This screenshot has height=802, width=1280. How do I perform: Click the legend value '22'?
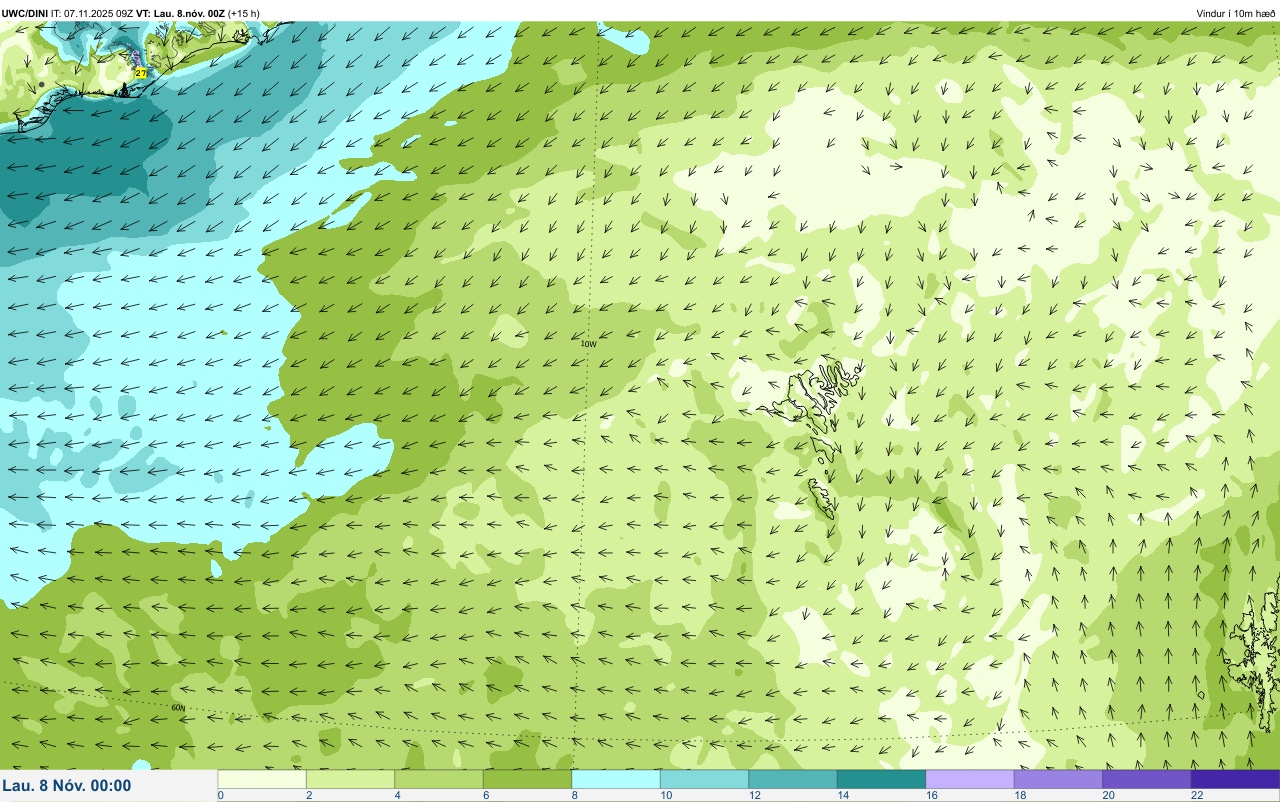1197,795
